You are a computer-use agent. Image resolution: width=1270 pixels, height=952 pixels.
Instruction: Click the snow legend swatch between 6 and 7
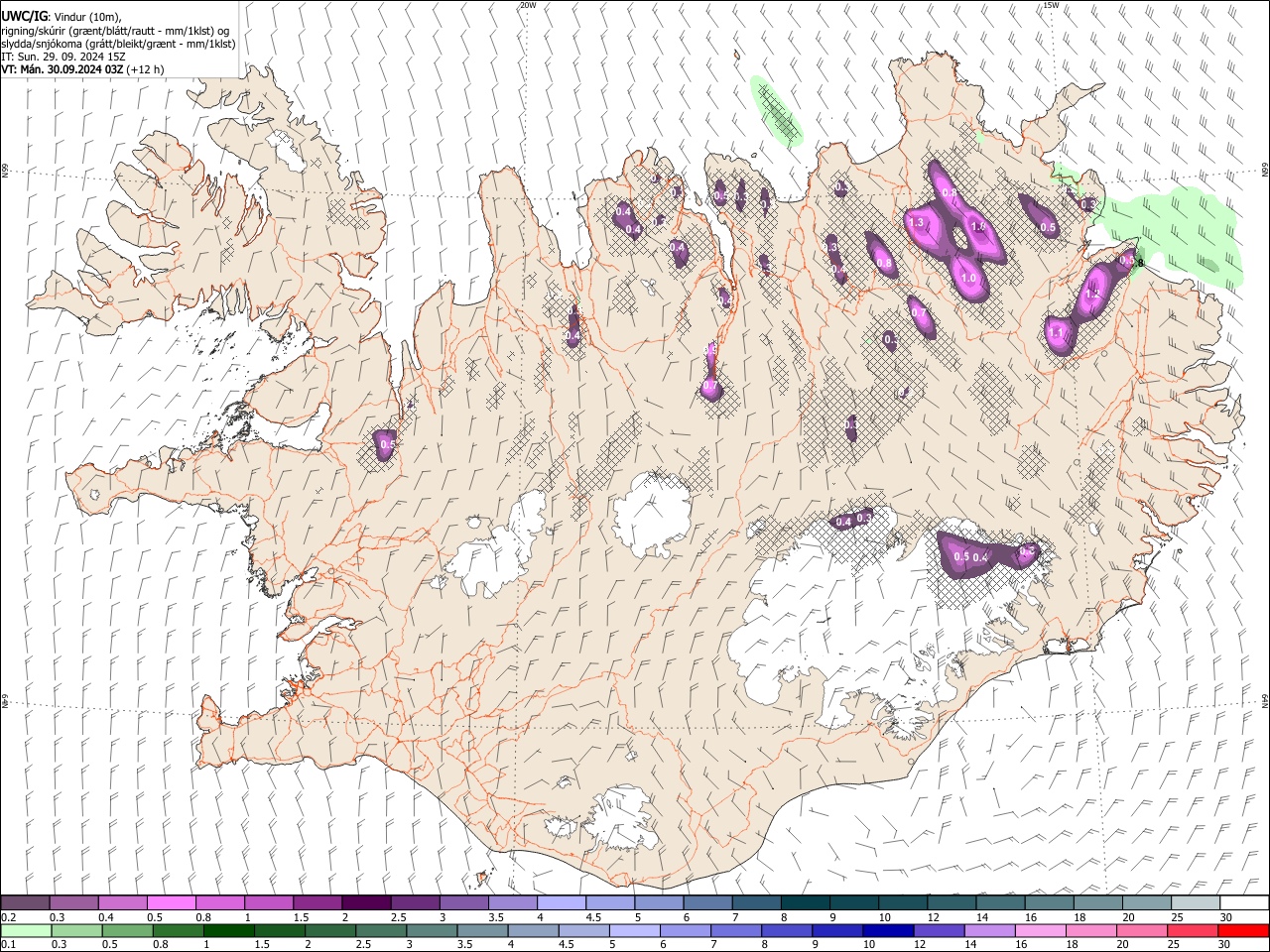click(706, 902)
